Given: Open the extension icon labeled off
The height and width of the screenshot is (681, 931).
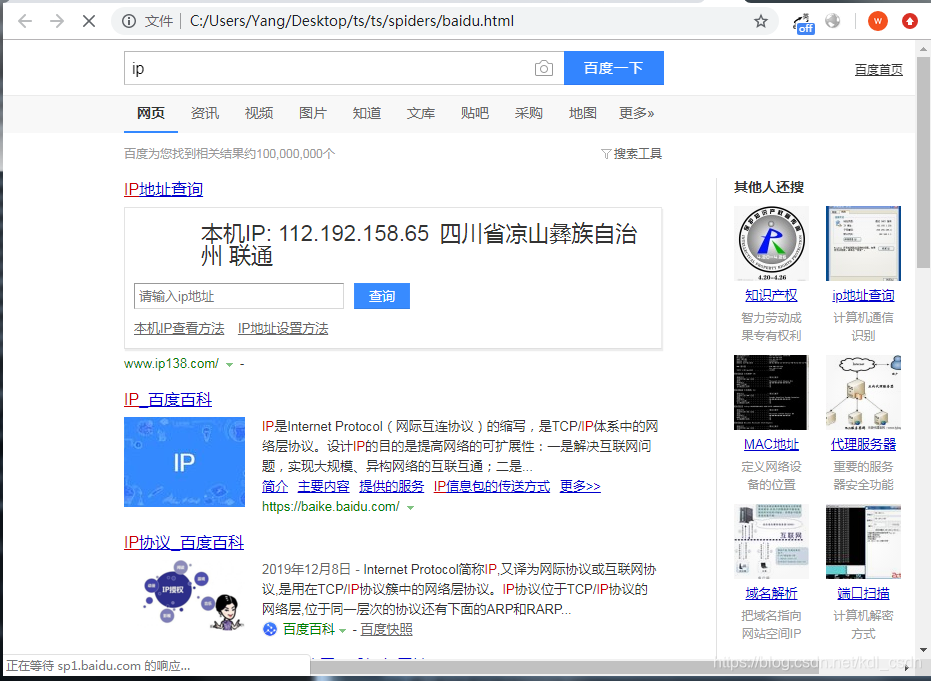Looking at the screenshot, I should (x=803, y=23).
